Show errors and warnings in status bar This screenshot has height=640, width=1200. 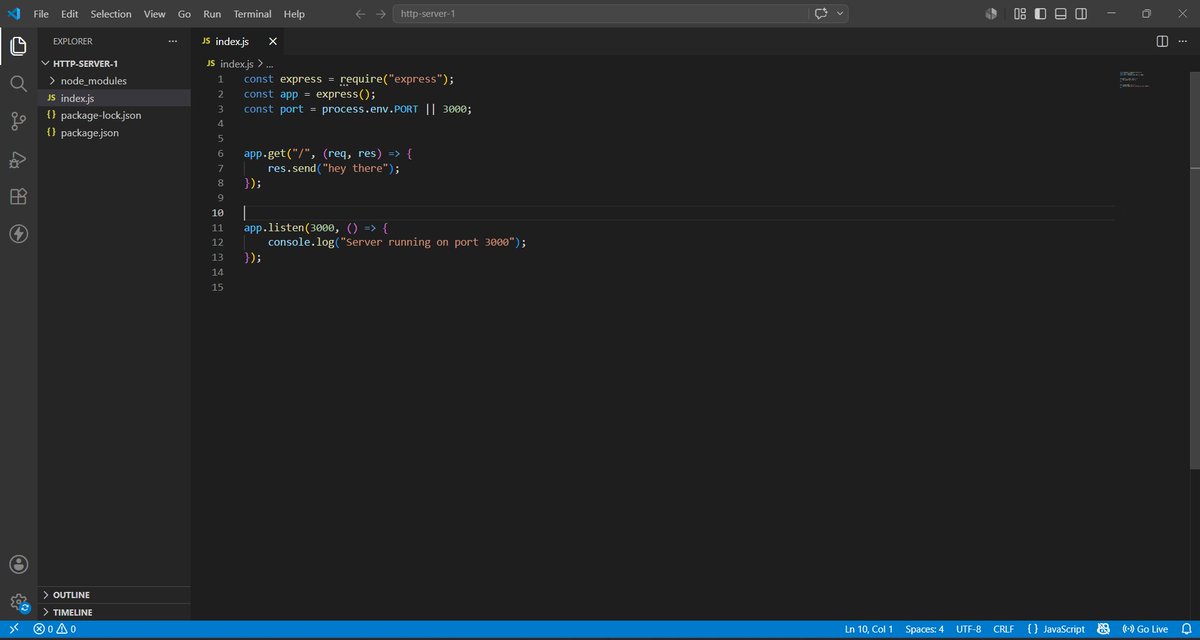(55, 629)
